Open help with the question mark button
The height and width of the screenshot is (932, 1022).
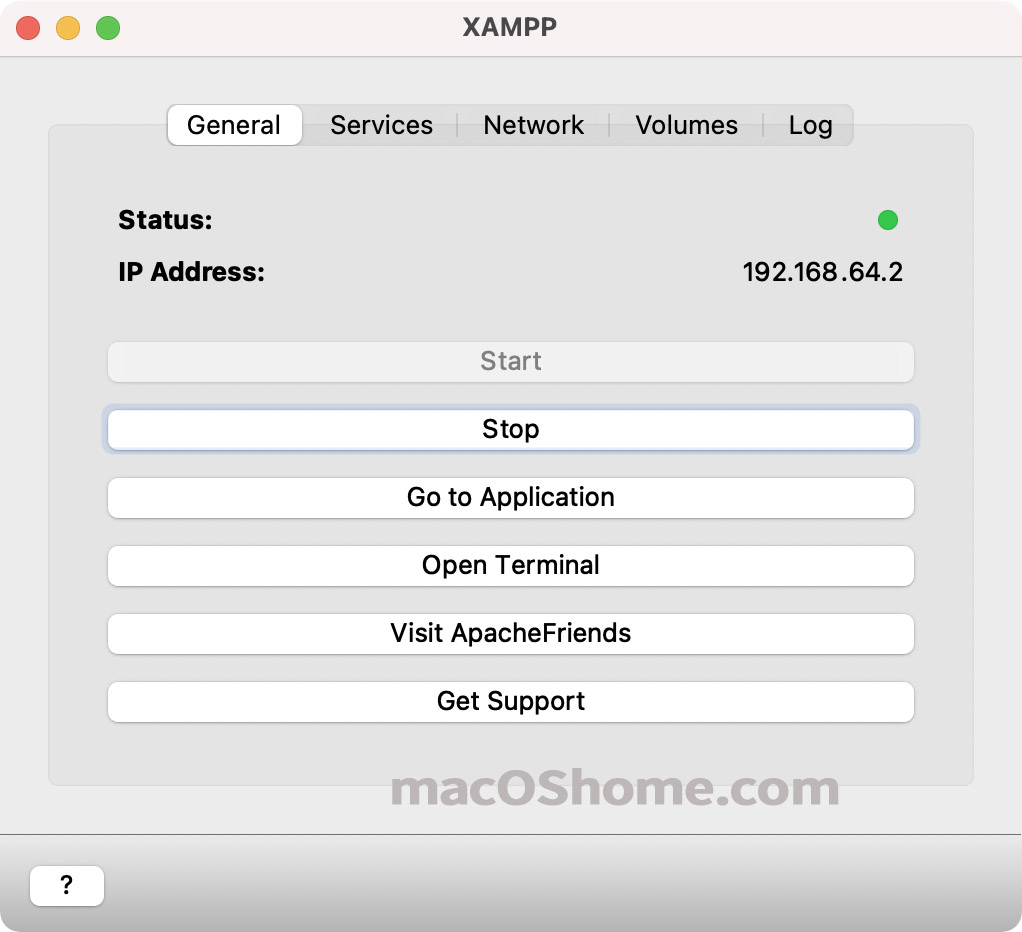click(66, 885)
